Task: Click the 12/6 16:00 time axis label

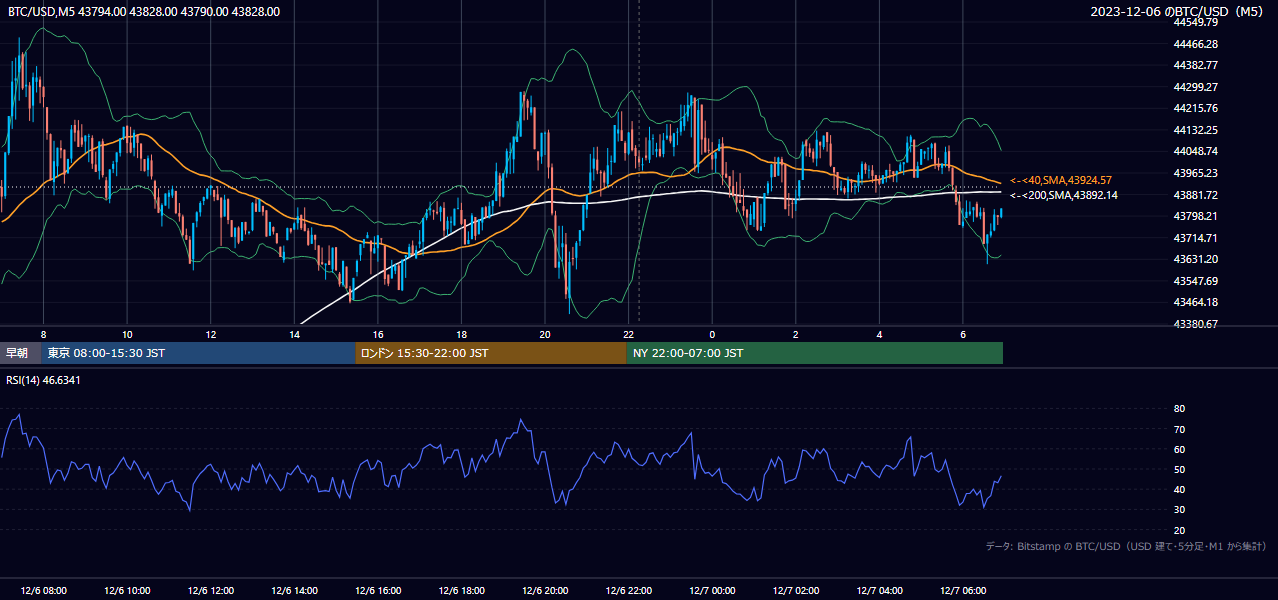Action: pyautogui.click(x=377, y=591)
